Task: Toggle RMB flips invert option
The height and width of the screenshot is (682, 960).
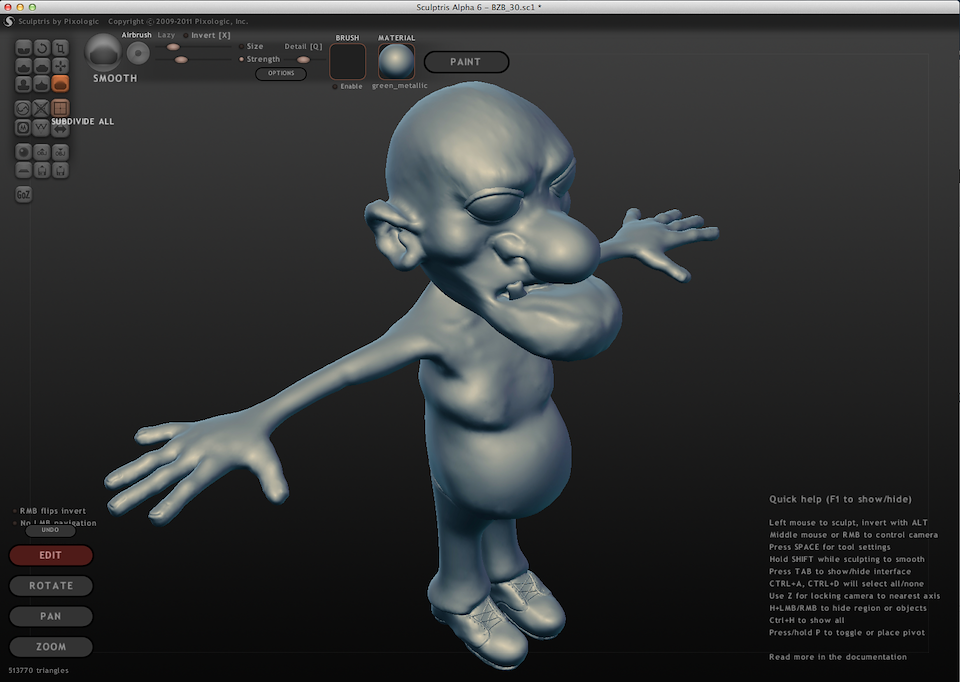Action: click(15, 510)
